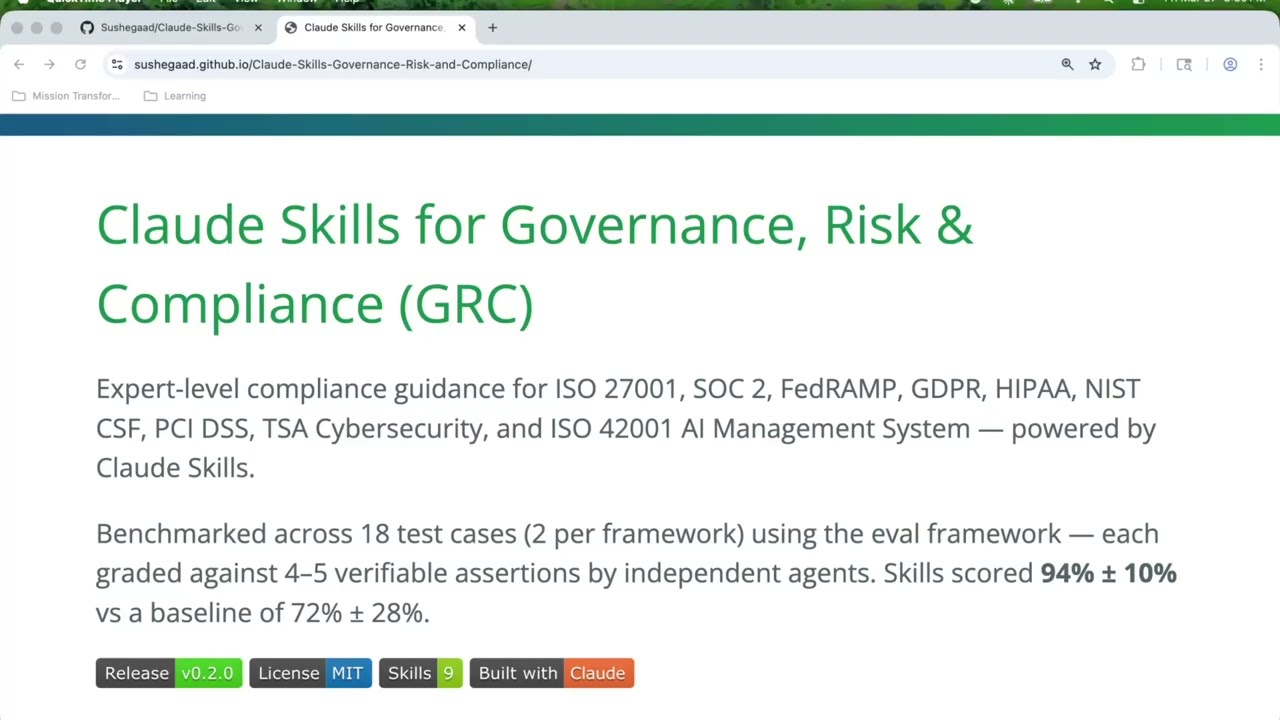
Task: Click the "72% ± 28%" baseline text
Action: pyautogui.click(x=357, y=613)
